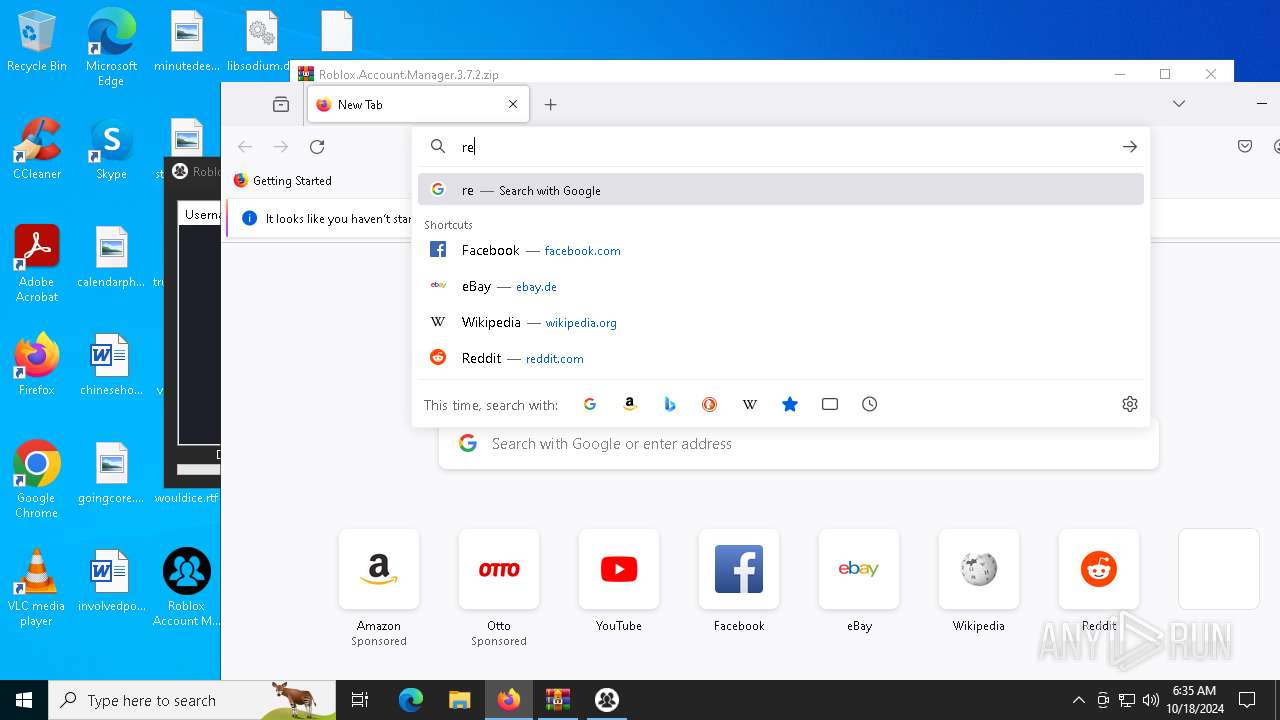This screenshot has width=1280, height=720.
Task: Choose eBay ebay.de suggestion
Action: pos(781,286)
